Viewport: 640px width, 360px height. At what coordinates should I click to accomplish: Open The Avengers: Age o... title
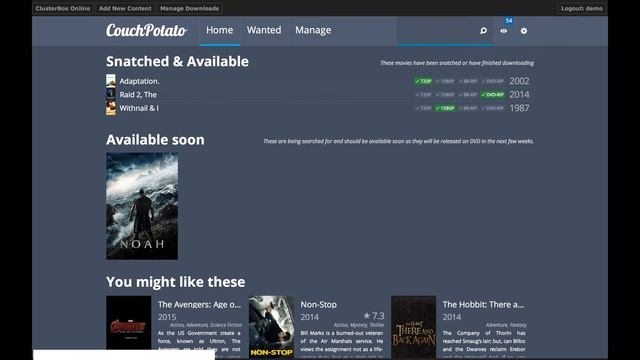199,304
